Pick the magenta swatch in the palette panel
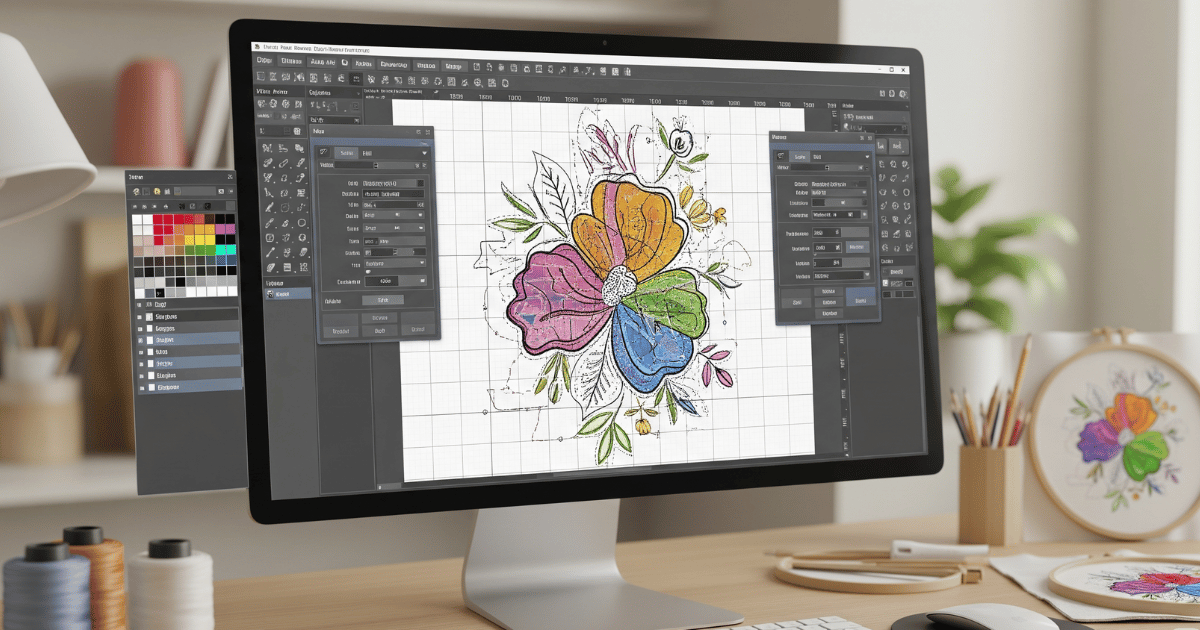The width and height of the screenshot is (1200, 630). (225, 229)
